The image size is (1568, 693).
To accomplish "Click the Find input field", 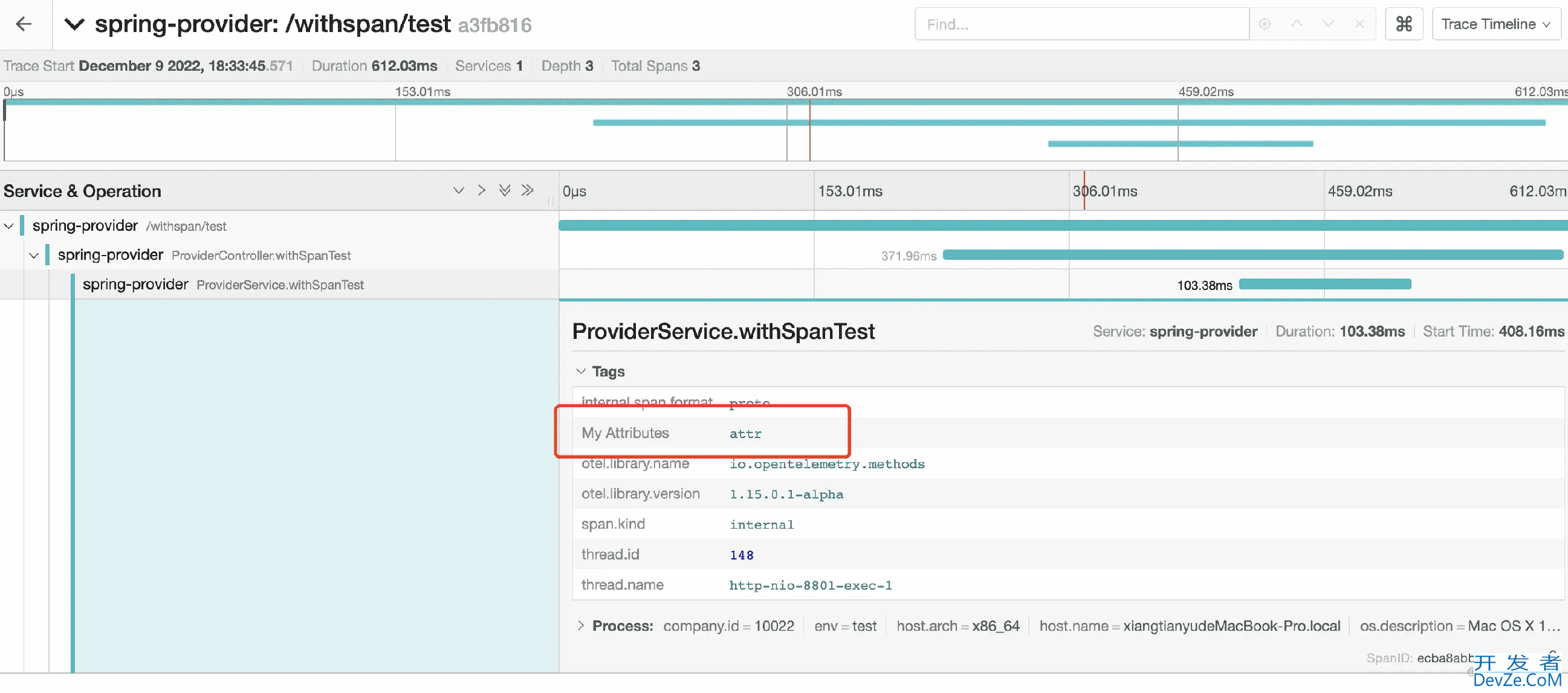I will coord(1083,23).
